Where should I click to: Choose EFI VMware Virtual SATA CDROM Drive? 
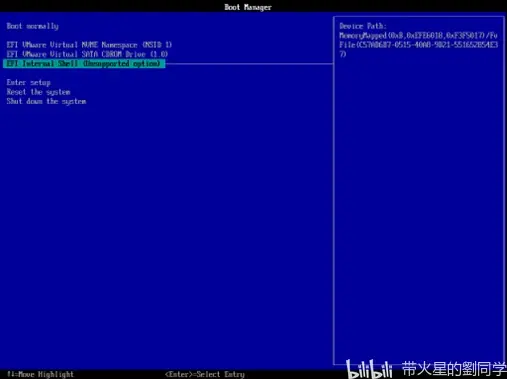pos(87,54)
